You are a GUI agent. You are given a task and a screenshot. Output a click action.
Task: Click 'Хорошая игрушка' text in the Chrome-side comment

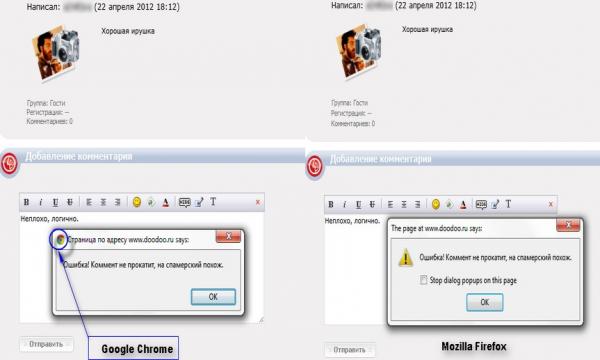point(128,31)
